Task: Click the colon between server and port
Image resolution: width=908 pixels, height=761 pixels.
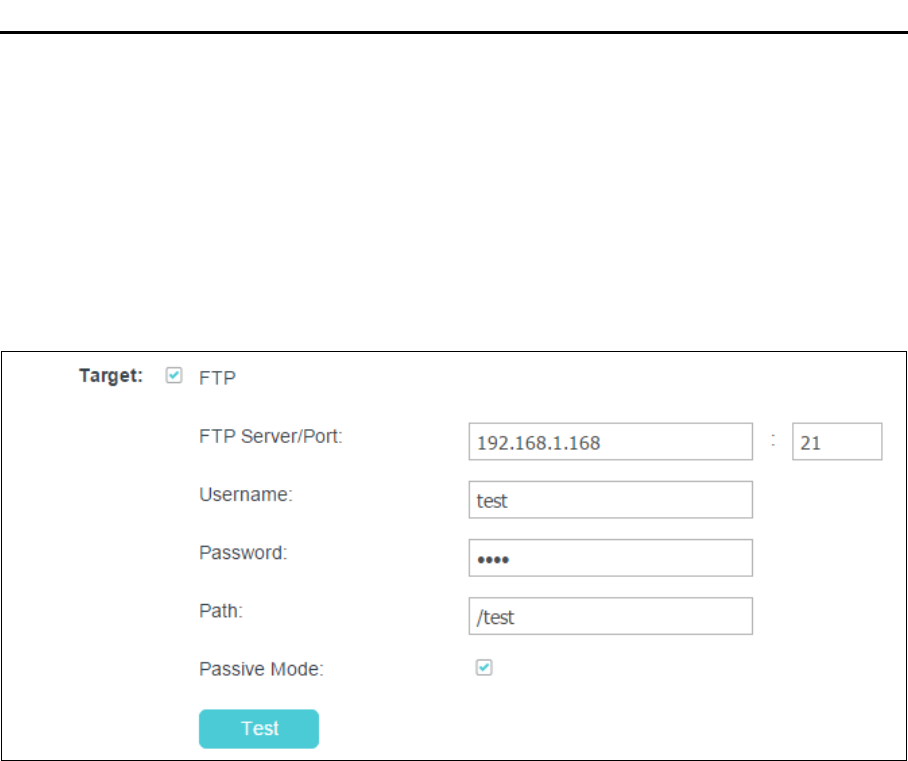Action: (773, 441)
